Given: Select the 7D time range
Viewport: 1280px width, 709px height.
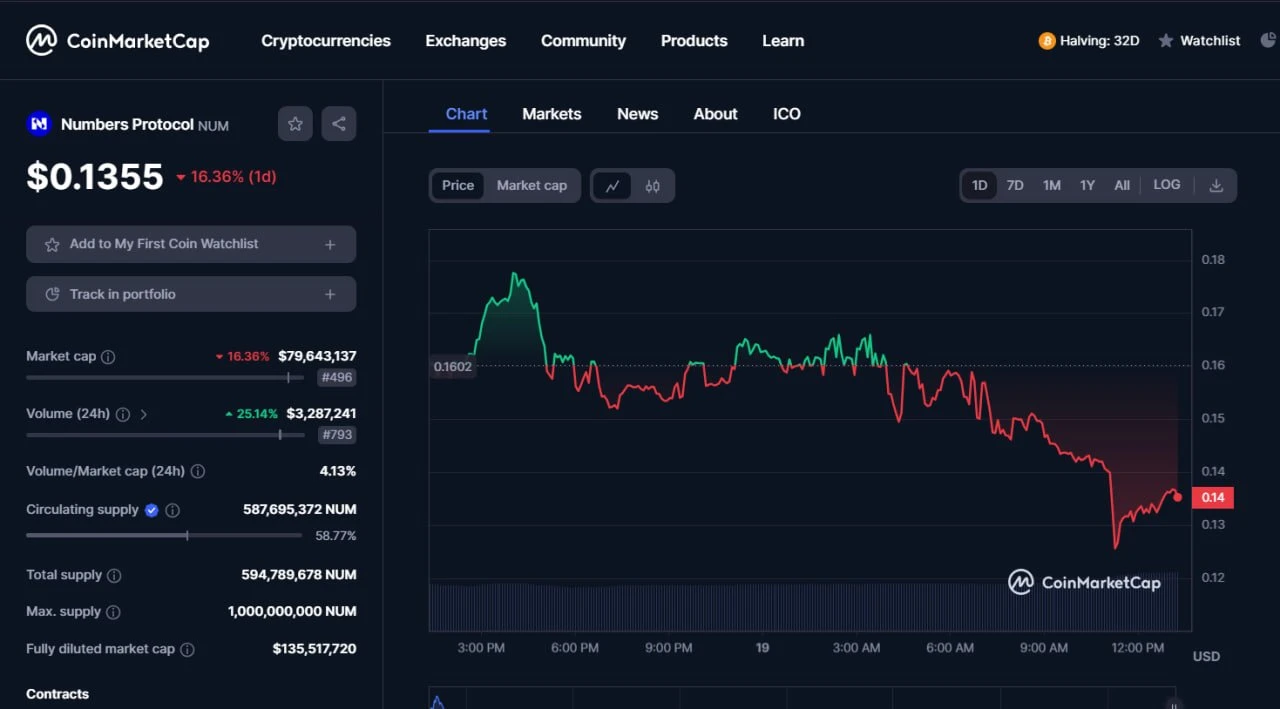Looking at the screenshot, I should (1015, 185).
